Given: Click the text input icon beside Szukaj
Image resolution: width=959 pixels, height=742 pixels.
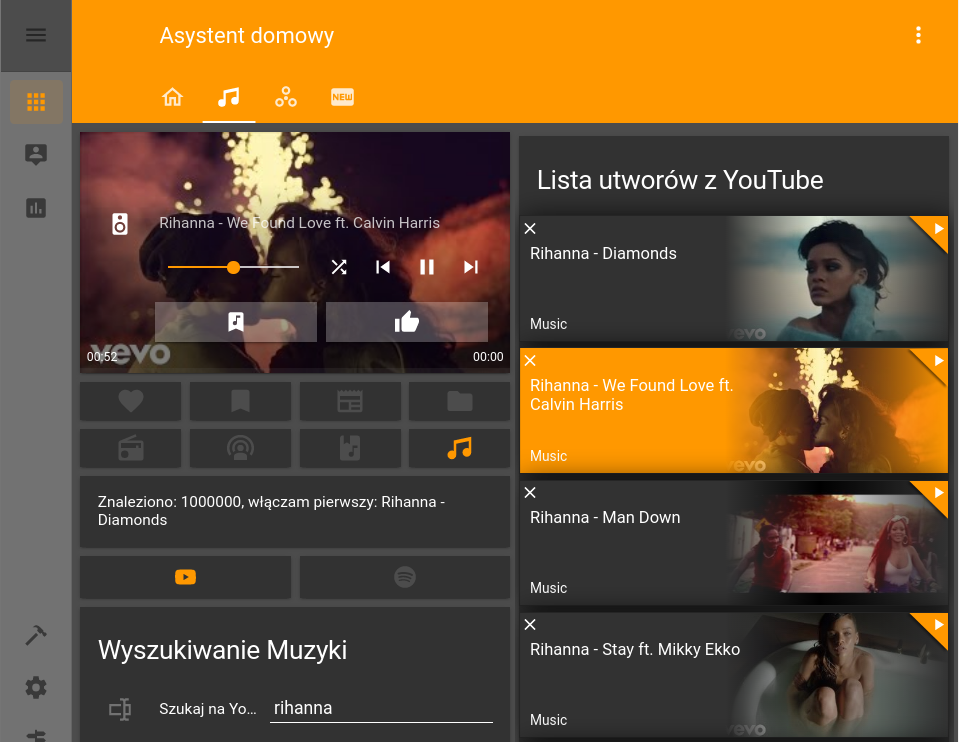Looking at the screenshot, I should [120, 710].
